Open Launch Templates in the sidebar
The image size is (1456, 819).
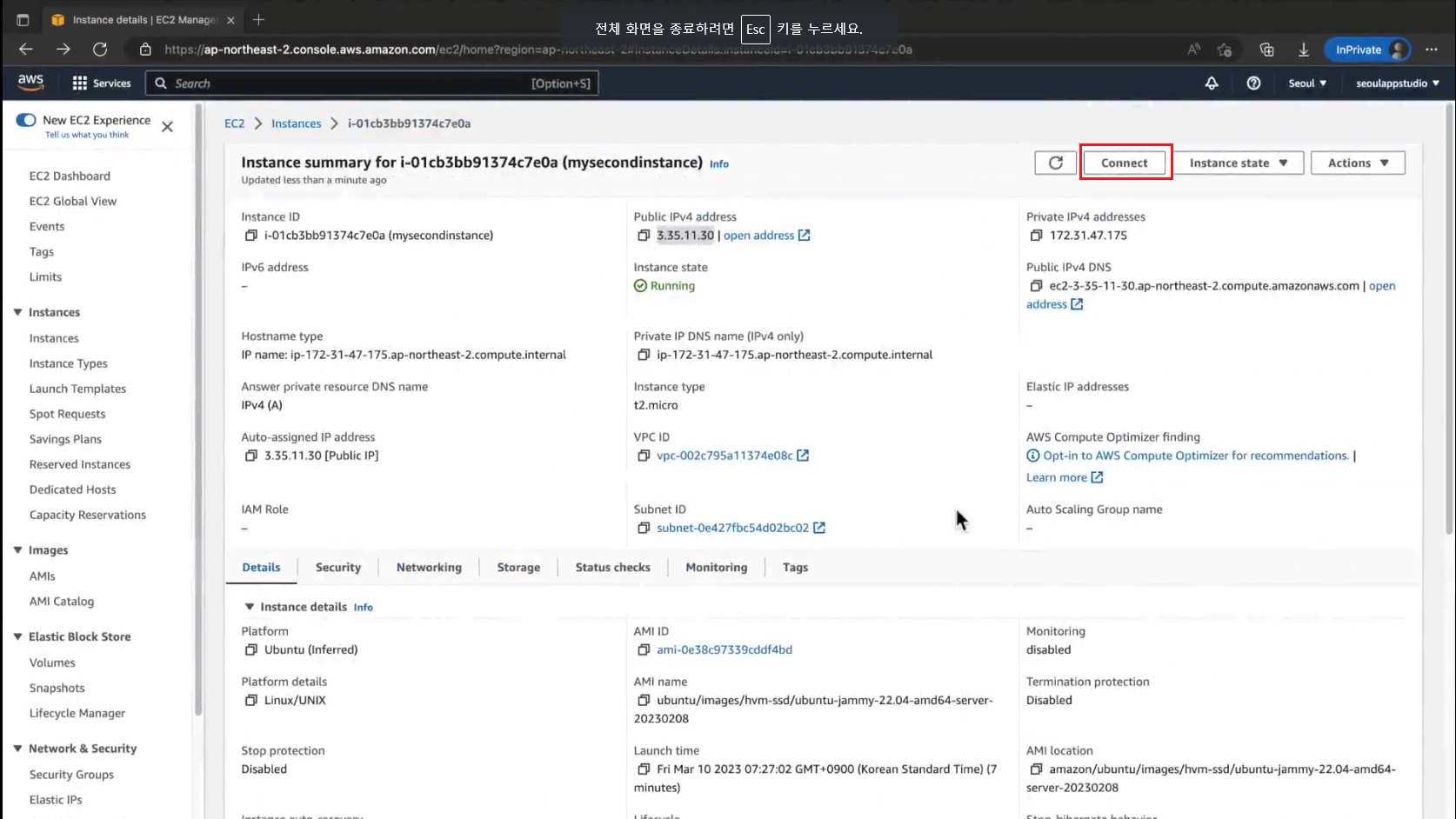point(77,389)
